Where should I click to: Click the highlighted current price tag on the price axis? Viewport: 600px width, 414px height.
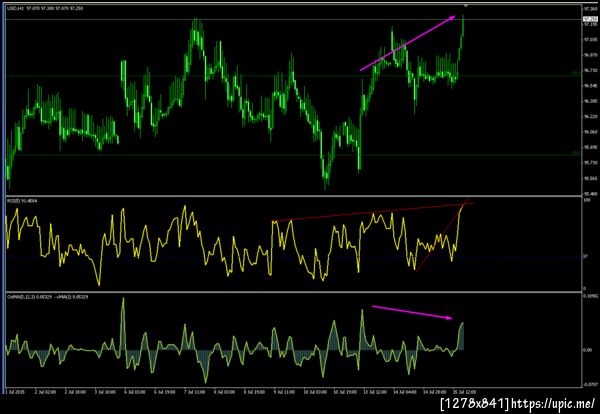[x=589, y=19]
